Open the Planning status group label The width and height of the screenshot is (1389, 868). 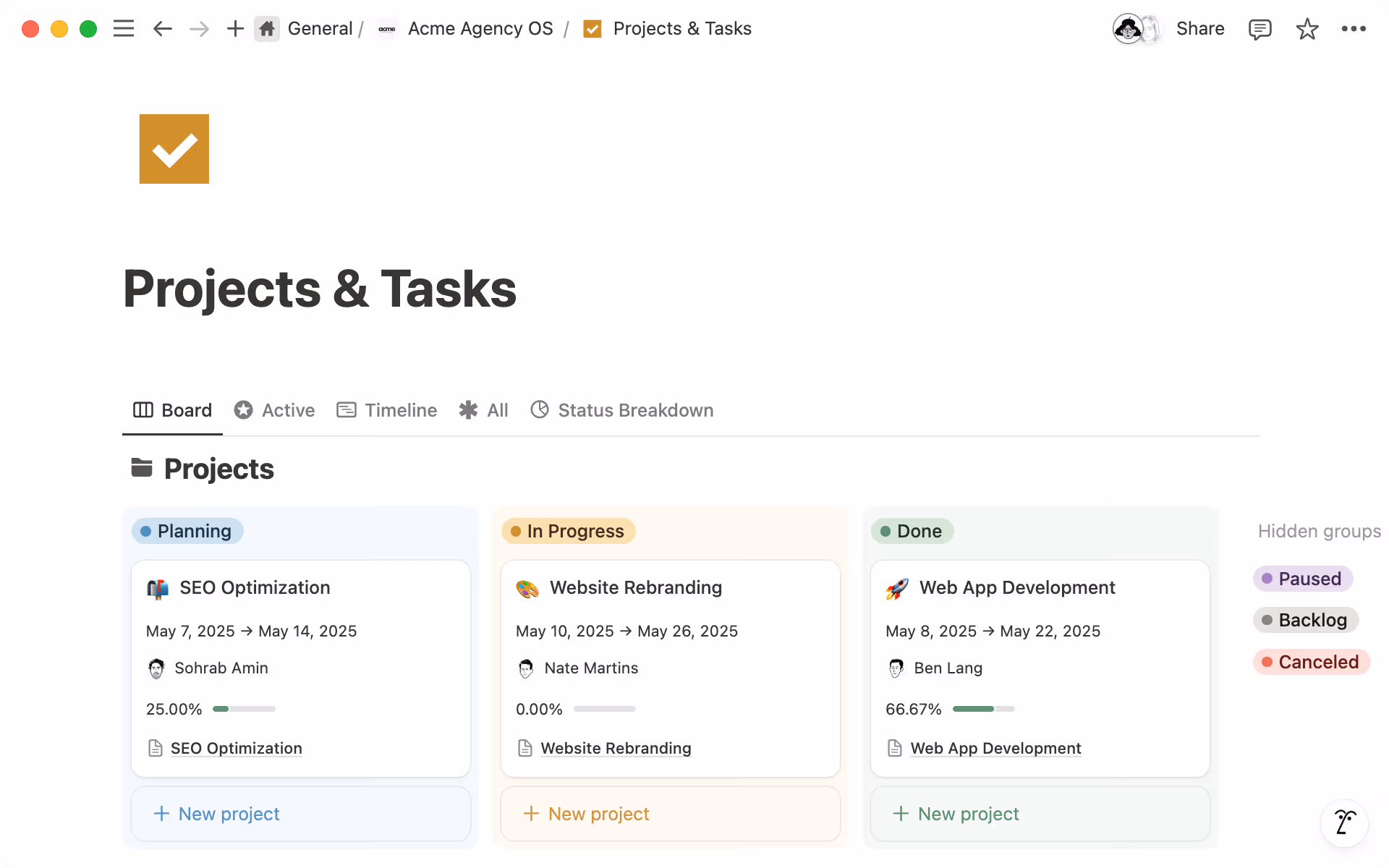187,530
